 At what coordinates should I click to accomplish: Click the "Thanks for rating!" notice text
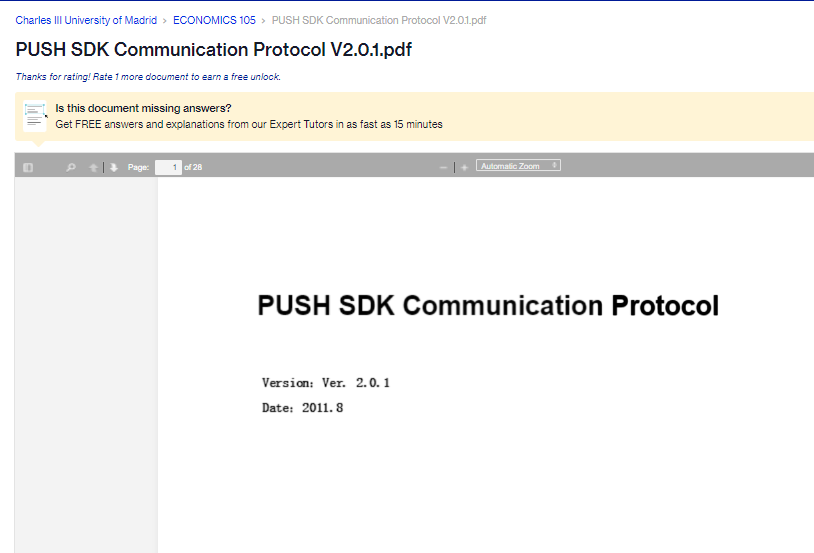tap(148, 77)
